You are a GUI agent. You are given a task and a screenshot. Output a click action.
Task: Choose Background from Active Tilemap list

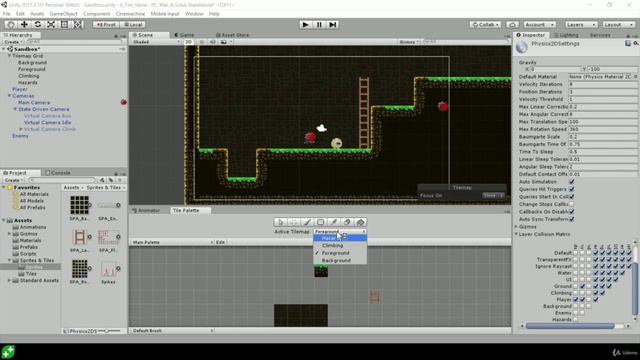[x=340, y=260]
